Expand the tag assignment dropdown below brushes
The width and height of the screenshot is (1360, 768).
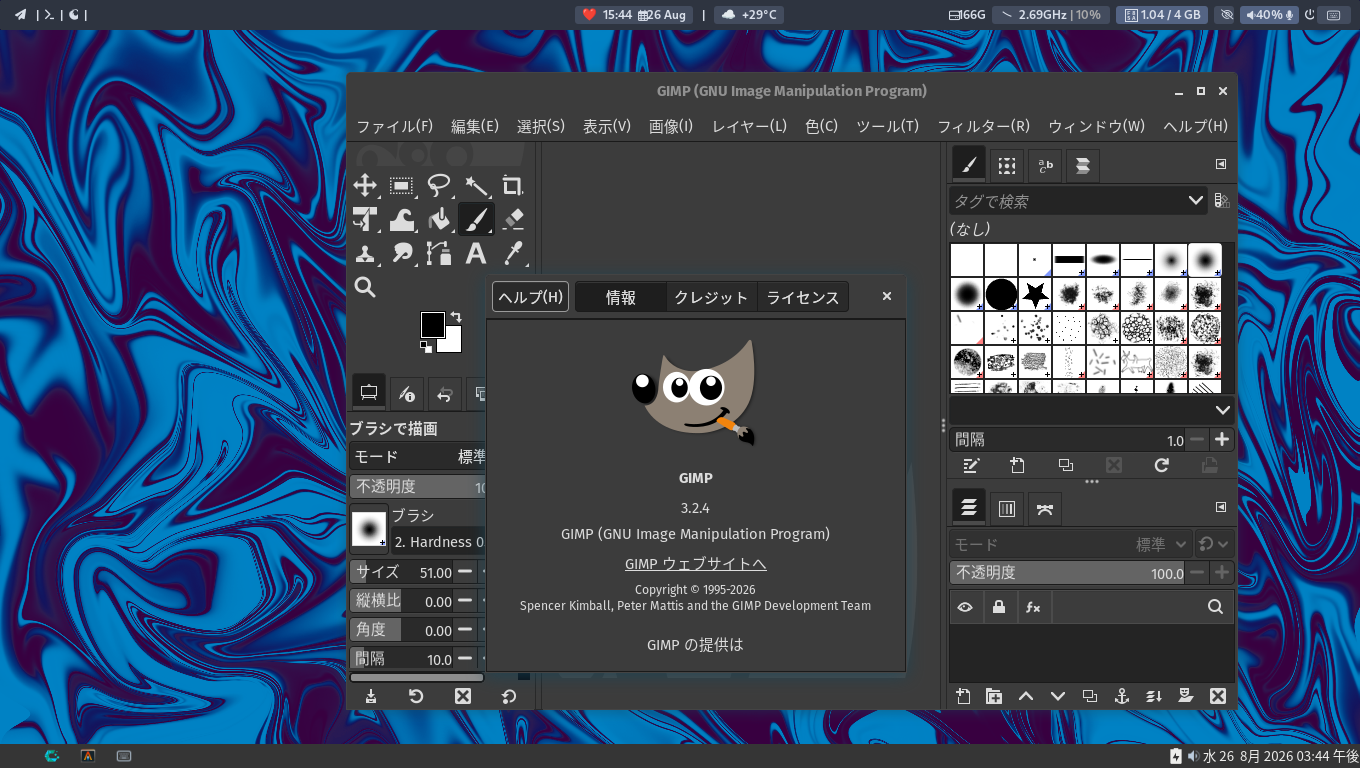1223,410
